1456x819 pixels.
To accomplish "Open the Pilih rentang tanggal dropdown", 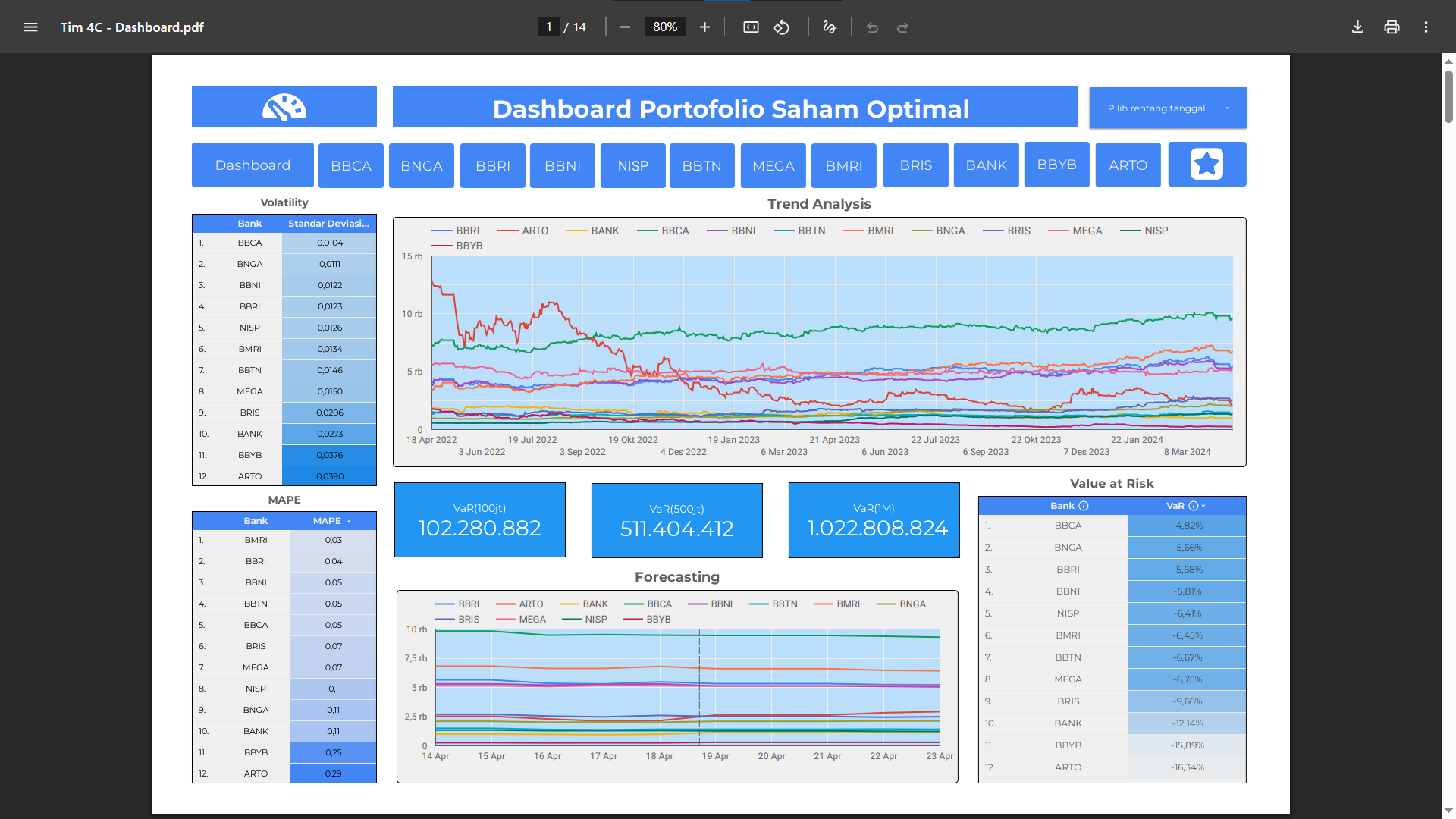I will pos(1167,108).
